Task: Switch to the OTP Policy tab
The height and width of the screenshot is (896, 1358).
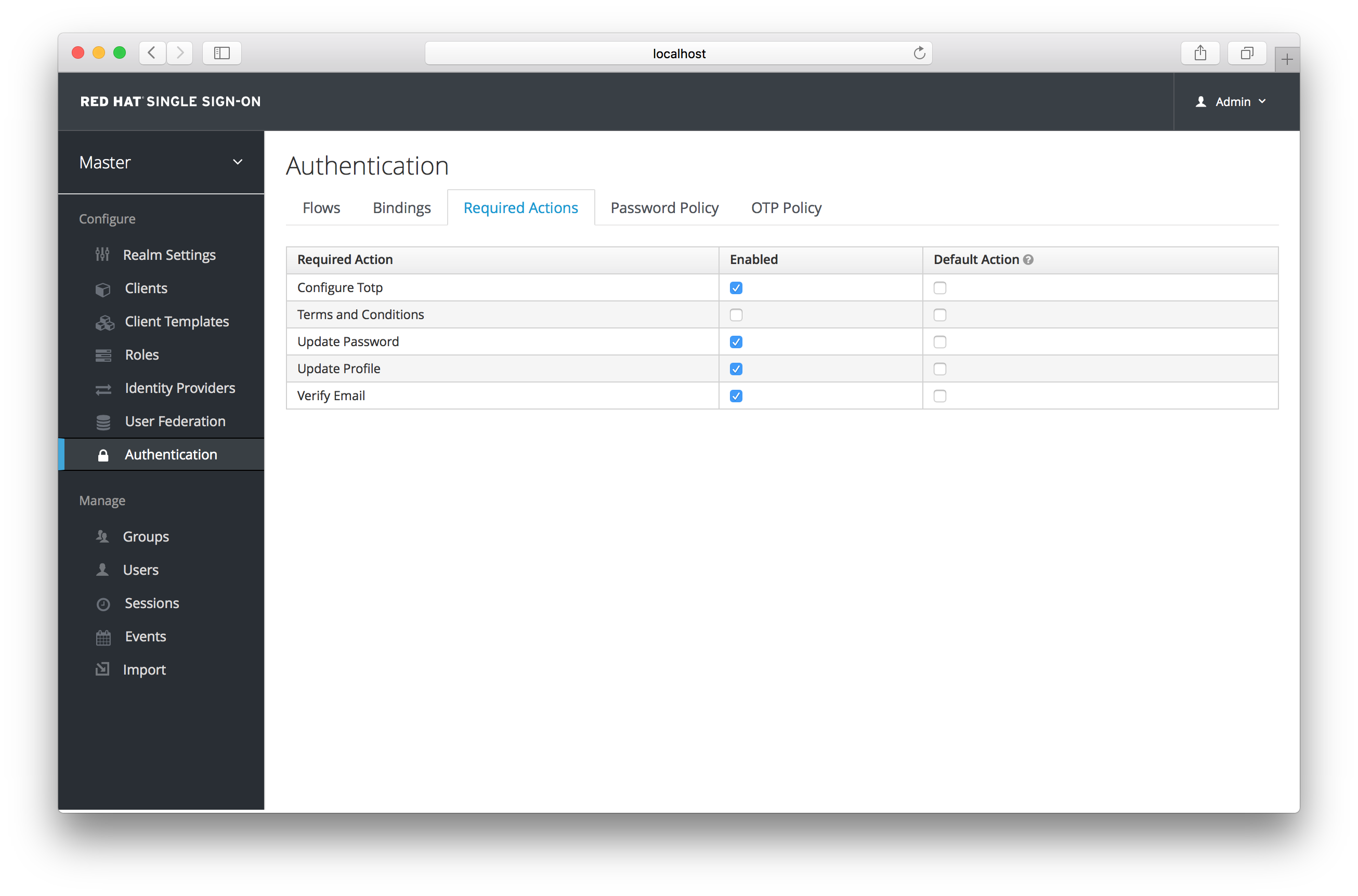Action: click(x=787, y=207)
